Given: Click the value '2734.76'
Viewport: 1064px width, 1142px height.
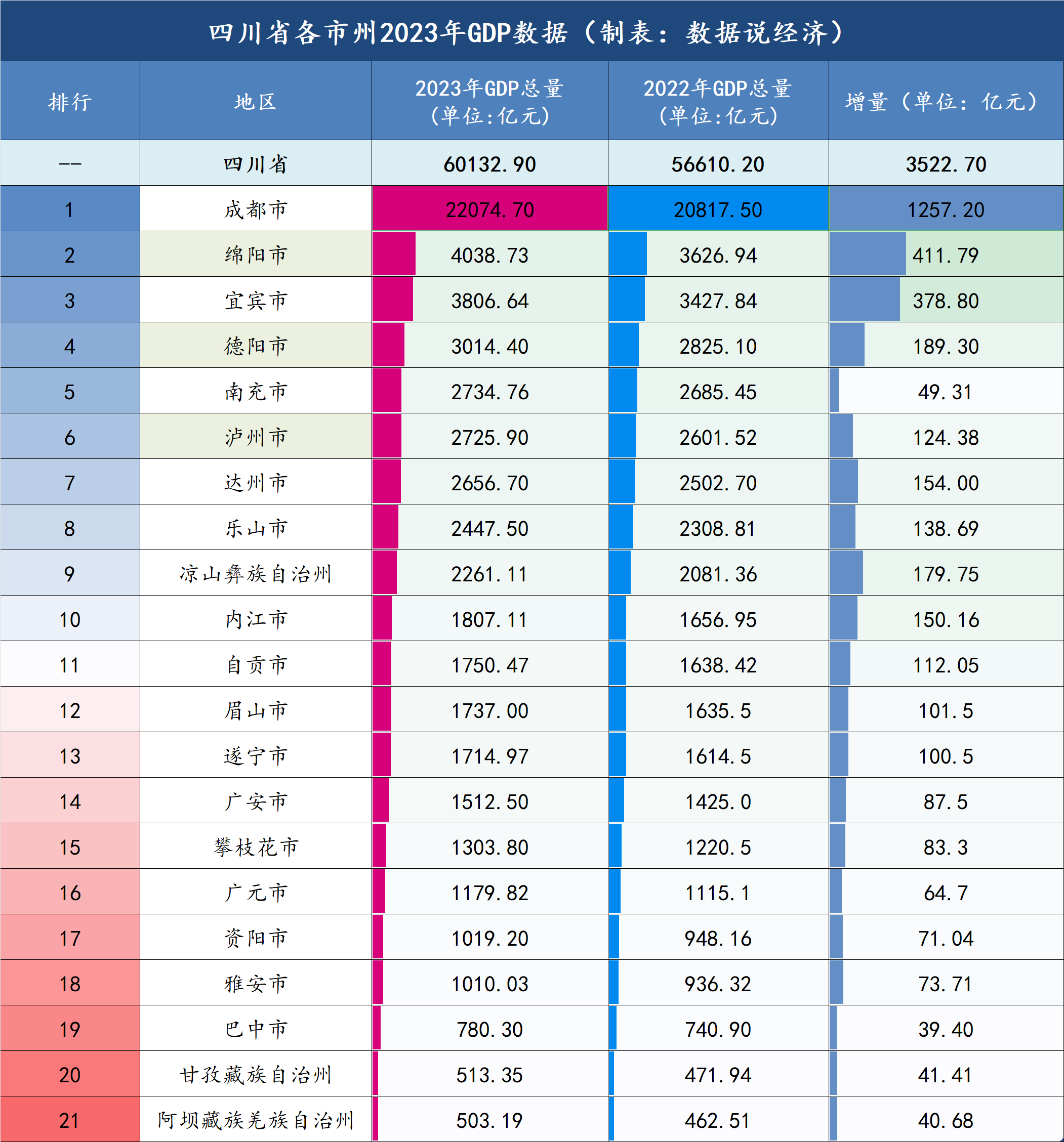Looking at the screenshot, I should coord(489,392).
